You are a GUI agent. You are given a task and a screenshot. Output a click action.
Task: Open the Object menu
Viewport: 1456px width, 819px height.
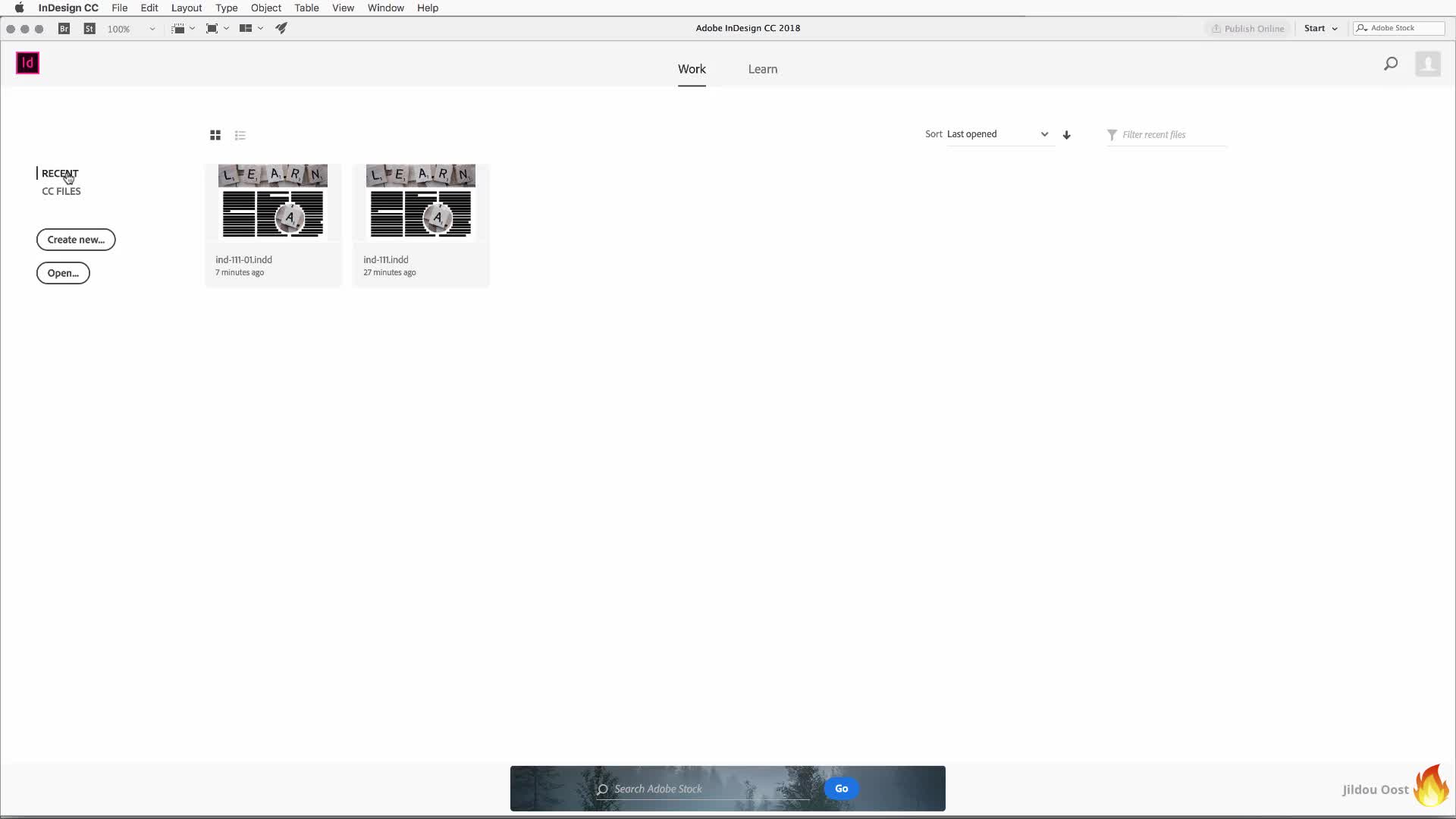266,8
